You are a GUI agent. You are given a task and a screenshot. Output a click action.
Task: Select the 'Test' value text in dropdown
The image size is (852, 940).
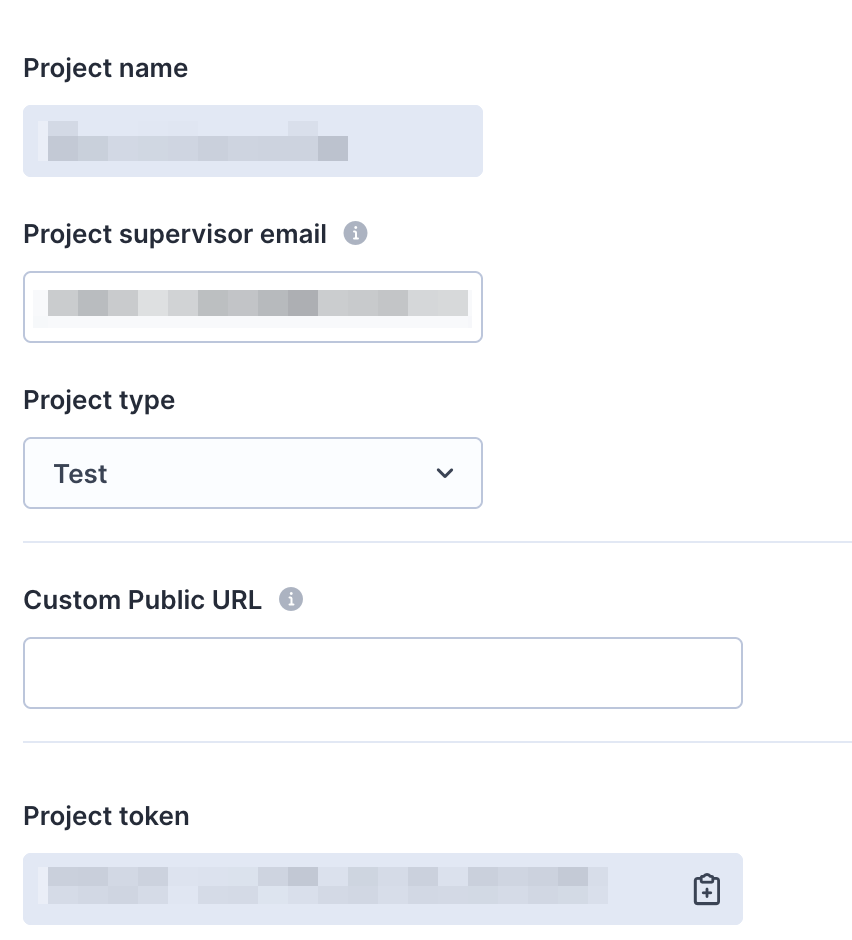80,474
